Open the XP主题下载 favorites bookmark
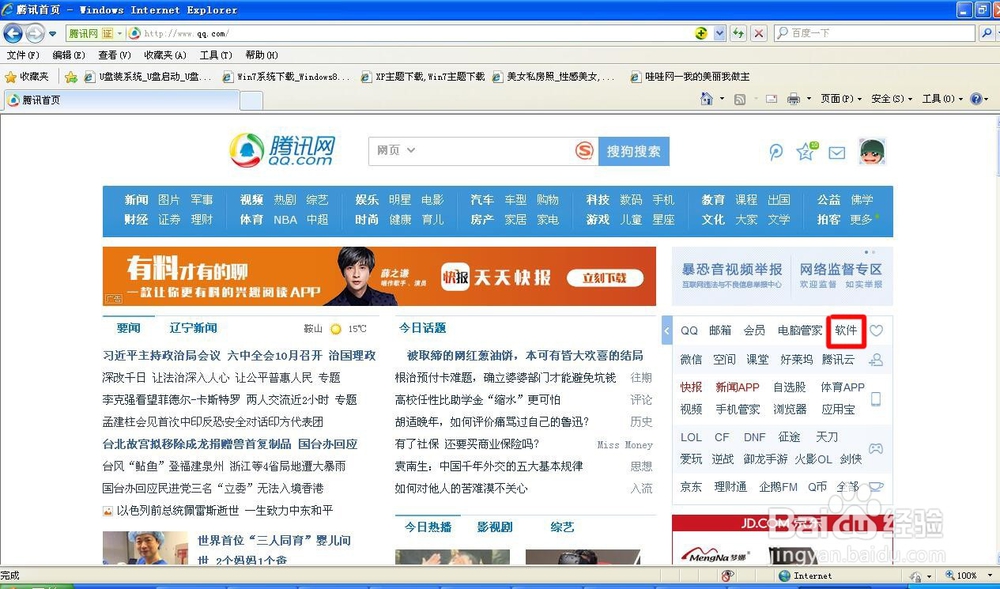 click(x=423, y=76)
